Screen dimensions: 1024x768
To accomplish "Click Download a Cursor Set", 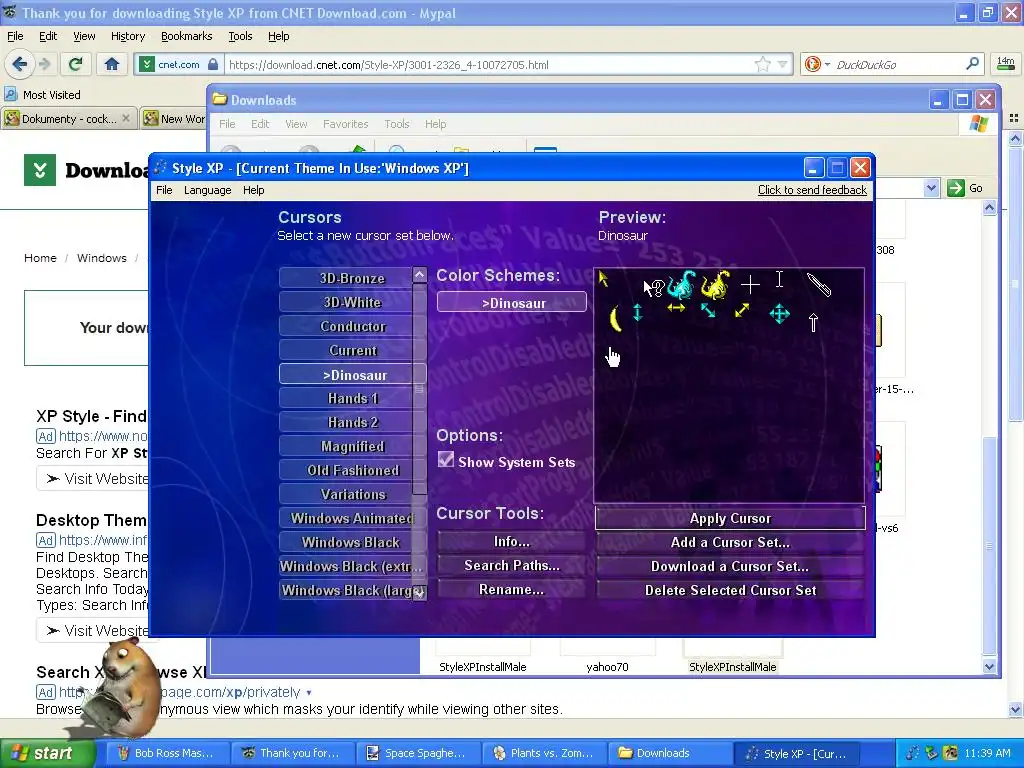I will [x=730, y=566].
